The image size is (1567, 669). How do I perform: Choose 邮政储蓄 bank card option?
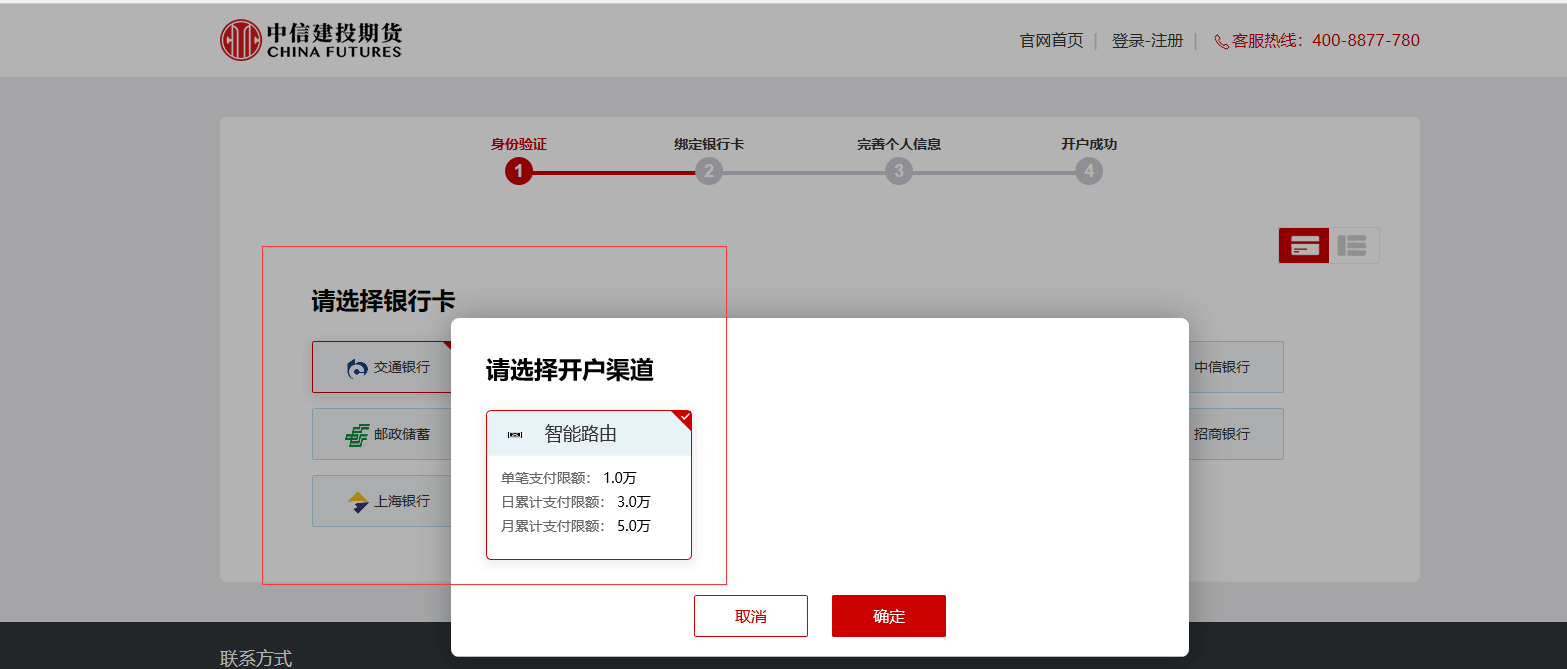pyautogui.click(x=382, y=434)
